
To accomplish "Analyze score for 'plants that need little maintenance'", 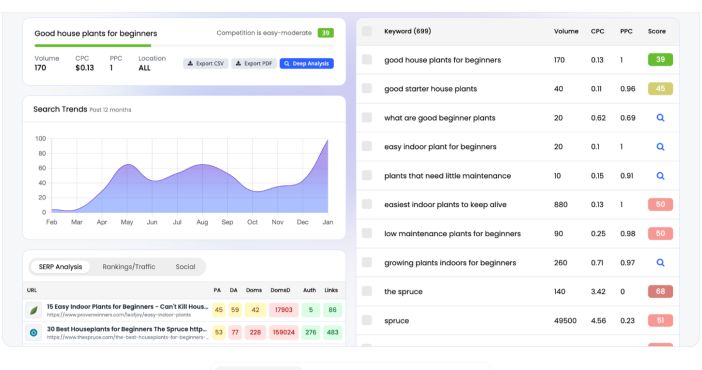I will pos(660,176).
